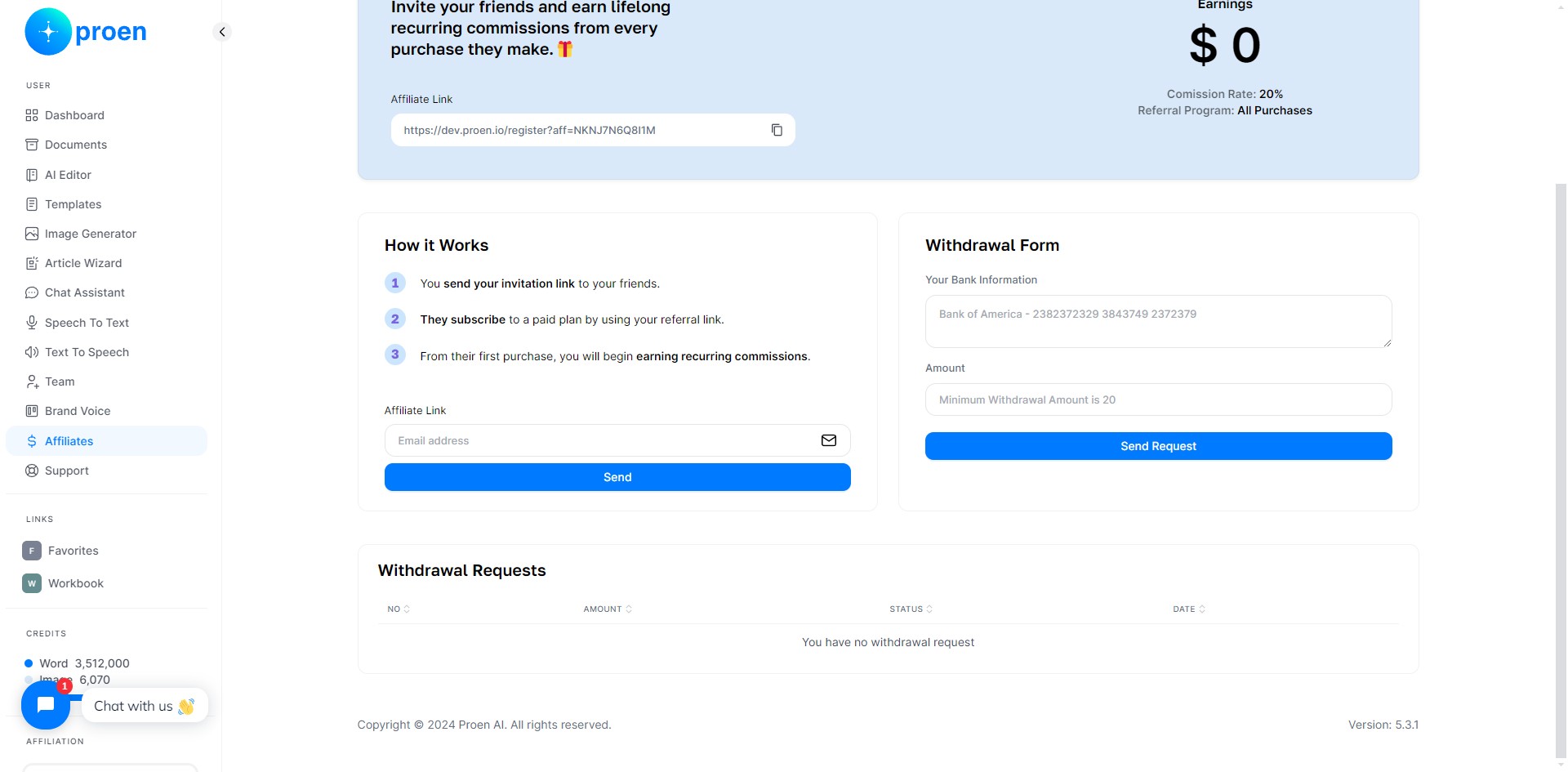Click 'You have no withdrawal request' text
Image resolution: width=1568 pixels, height=772 pixels.
[888, 642]
